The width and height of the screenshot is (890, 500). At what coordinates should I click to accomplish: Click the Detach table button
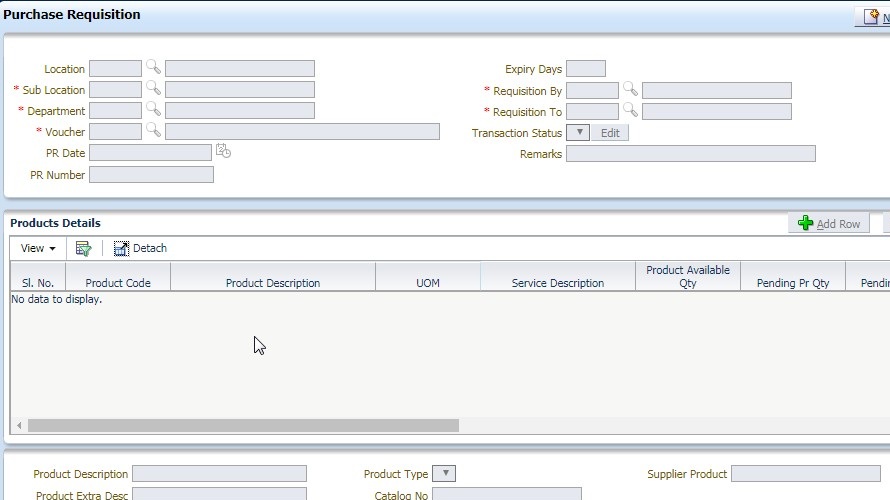pos(140,249)
